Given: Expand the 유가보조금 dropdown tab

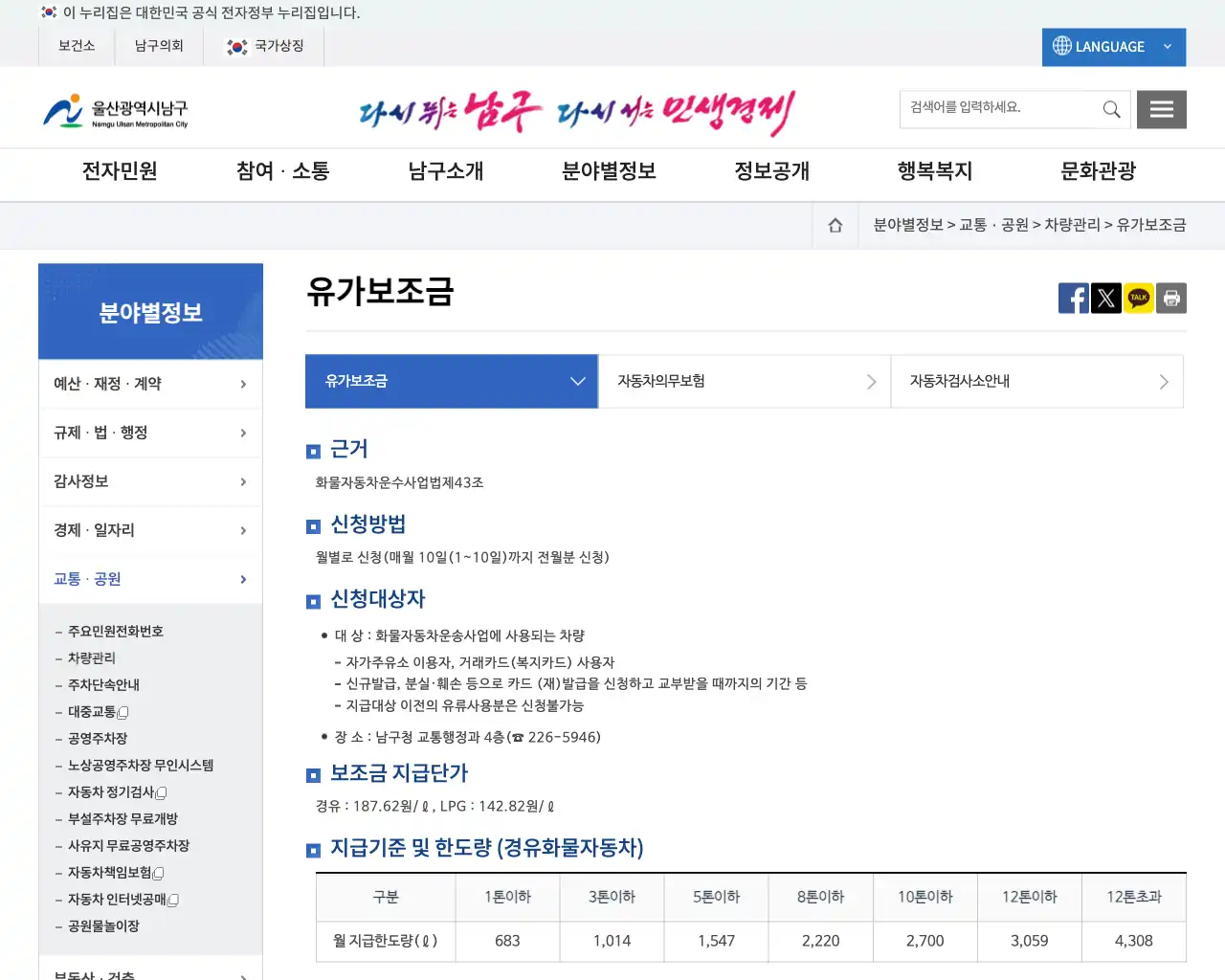Looking at the screenshot, I should pos(452,381).
